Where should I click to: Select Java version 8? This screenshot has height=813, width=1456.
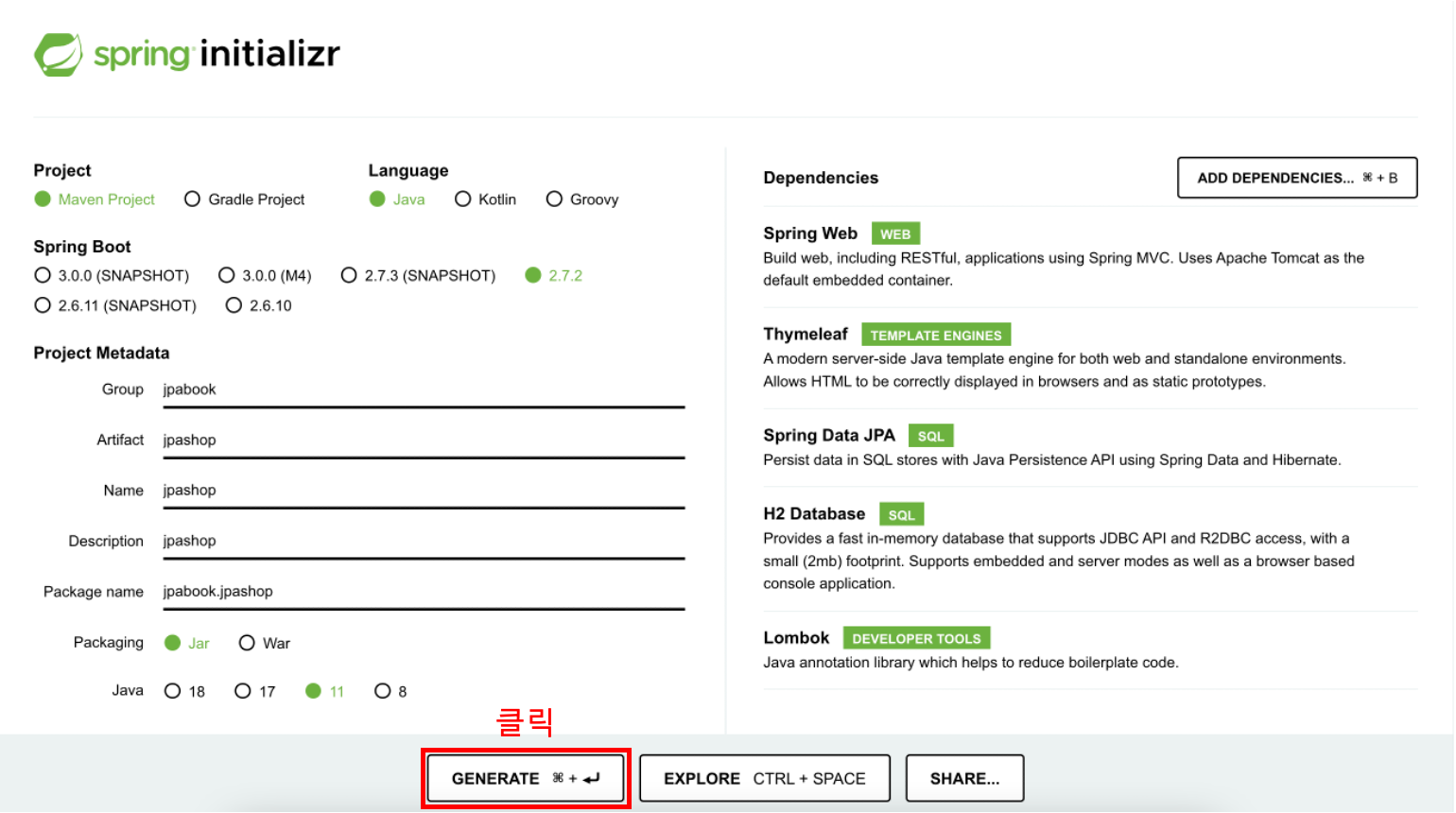coord(383,691)
